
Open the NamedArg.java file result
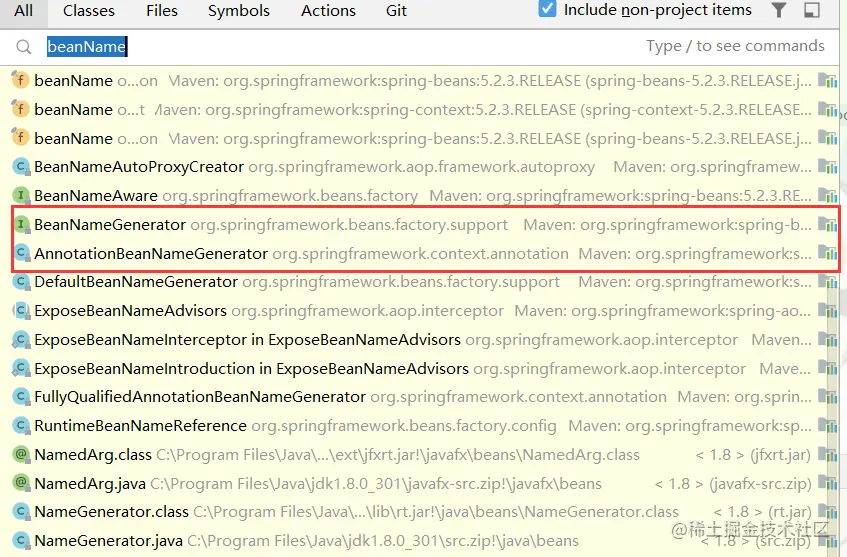tap(419, 484)
